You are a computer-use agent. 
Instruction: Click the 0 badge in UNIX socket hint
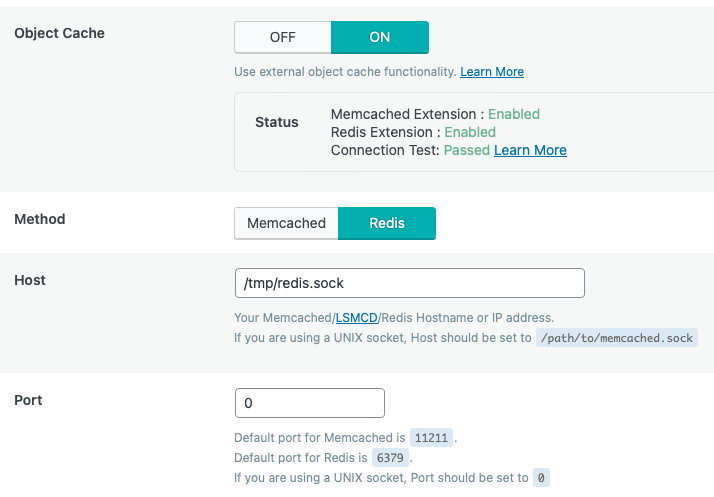pyautogui.click(x=541, y=478)
